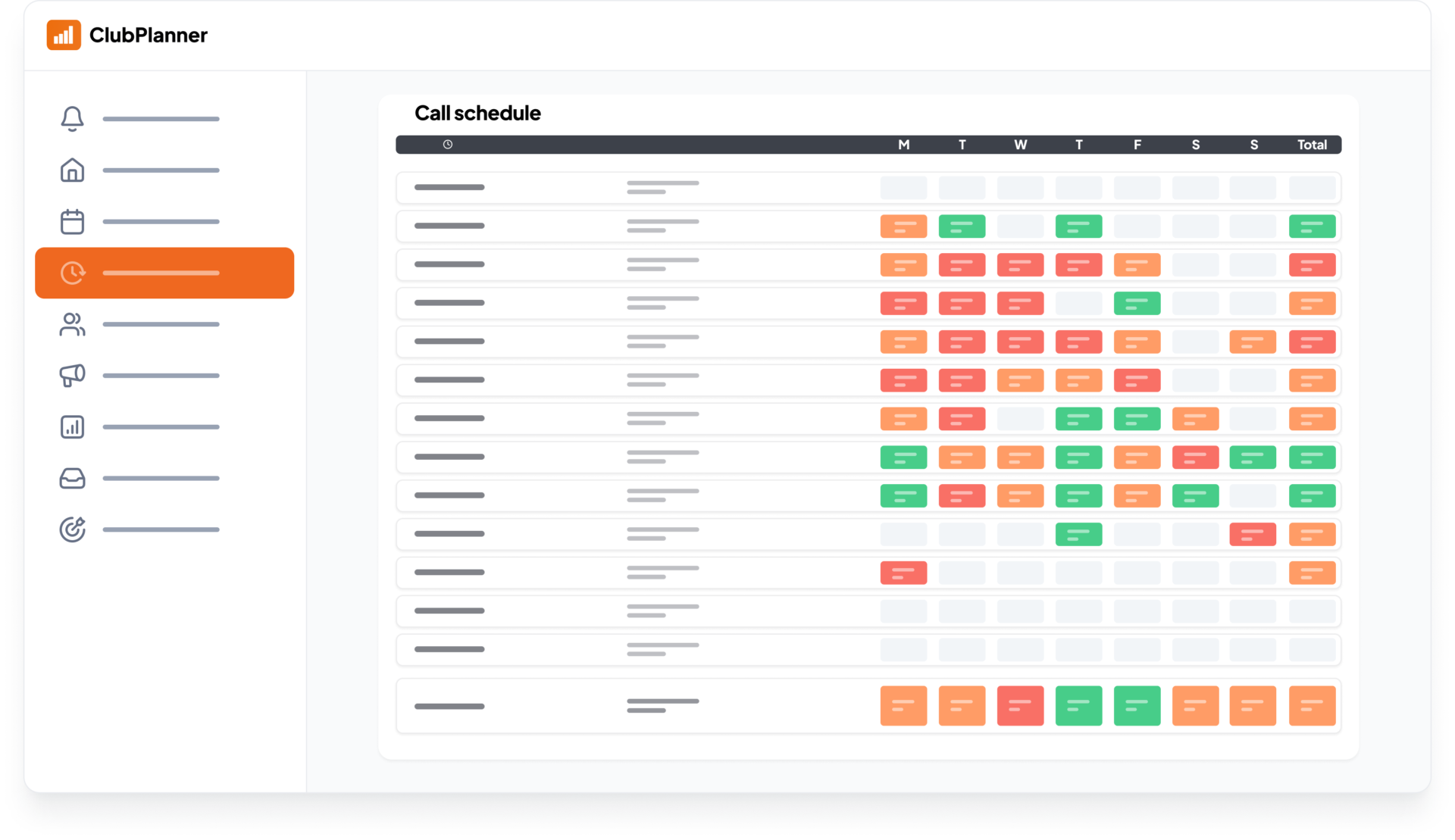1455x840 pixels.
Task: Click the clock icon in table header
Action: click(448, 145)
